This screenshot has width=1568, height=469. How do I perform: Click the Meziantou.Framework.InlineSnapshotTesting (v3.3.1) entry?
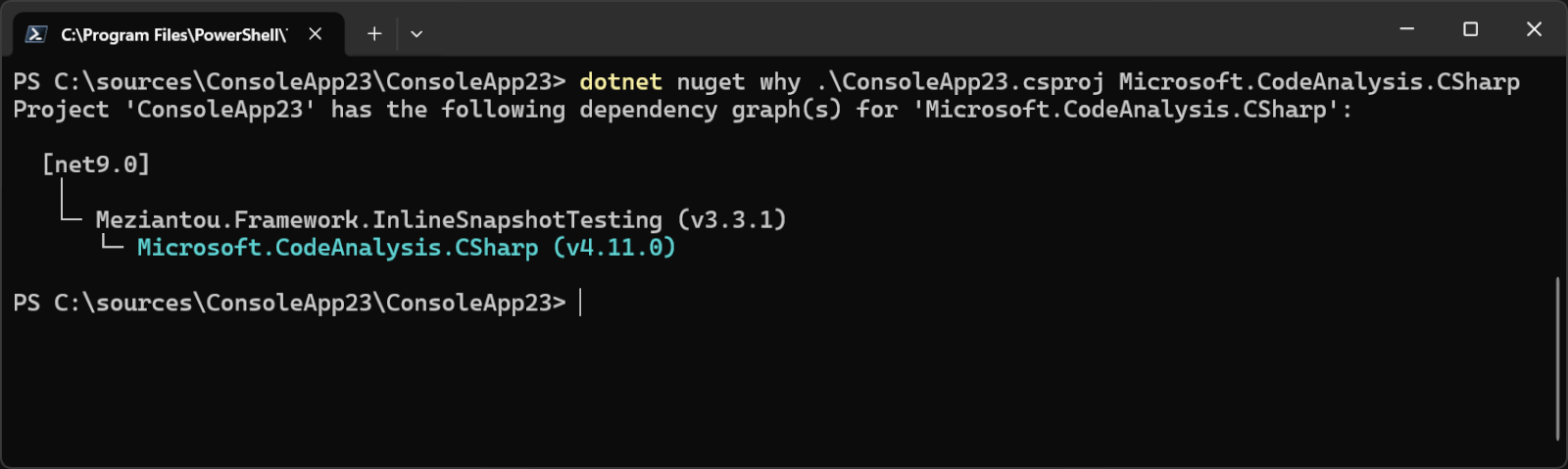click(441, 220)
